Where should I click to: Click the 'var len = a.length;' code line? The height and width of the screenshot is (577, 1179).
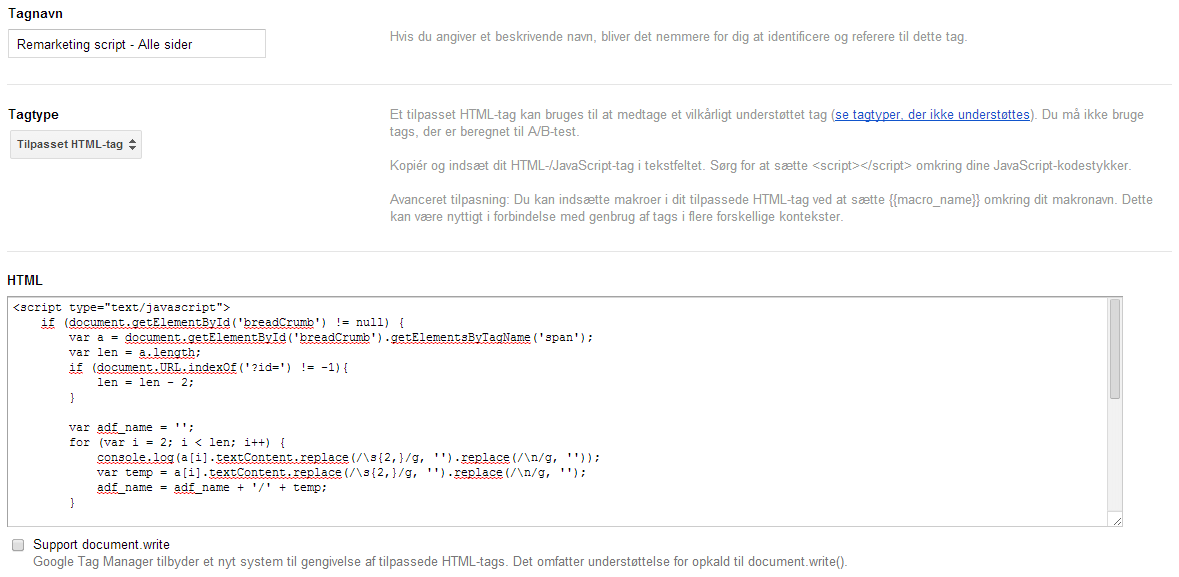pos(134,352)
